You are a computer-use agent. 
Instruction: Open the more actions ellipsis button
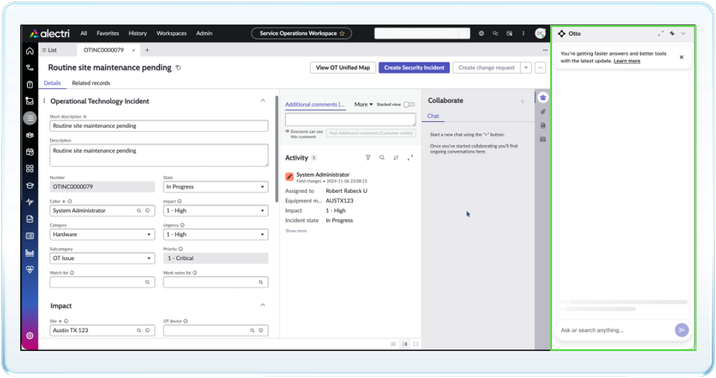point(540,68)
